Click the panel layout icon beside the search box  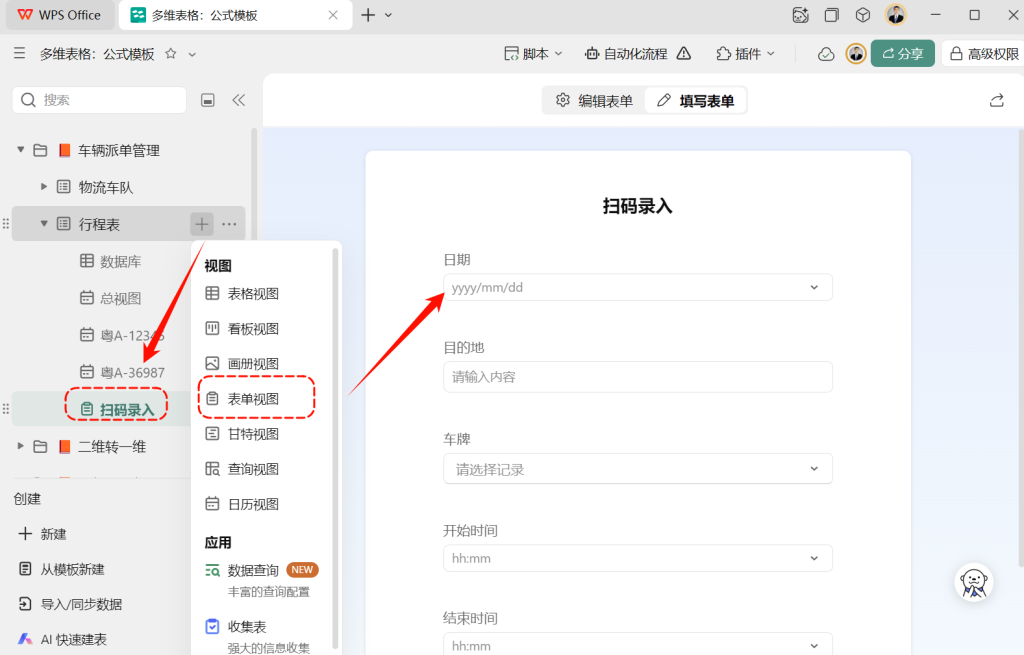coord(208,100)
